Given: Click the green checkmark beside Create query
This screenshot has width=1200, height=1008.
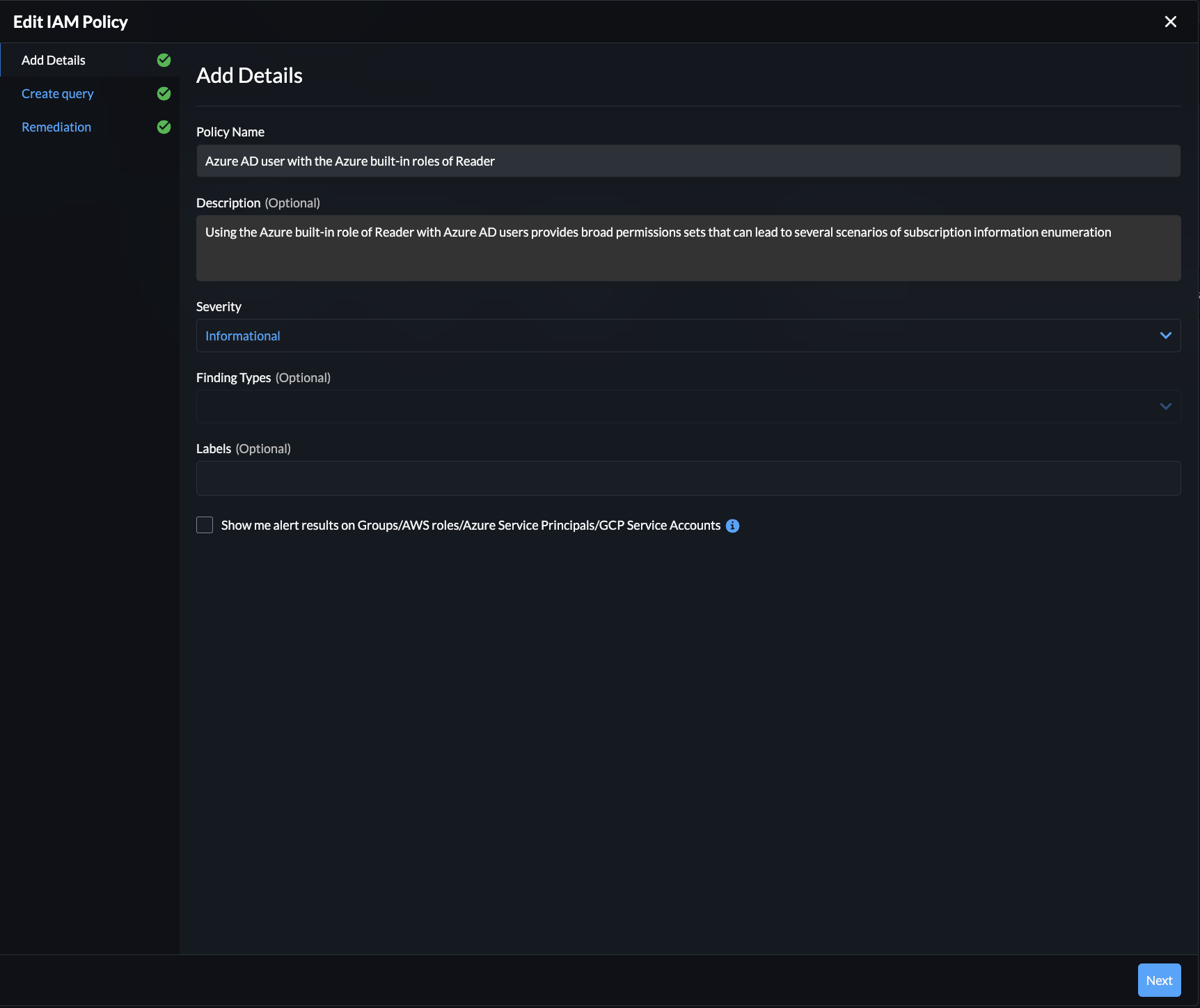Looking at the screenshot, I should (164, 94).
